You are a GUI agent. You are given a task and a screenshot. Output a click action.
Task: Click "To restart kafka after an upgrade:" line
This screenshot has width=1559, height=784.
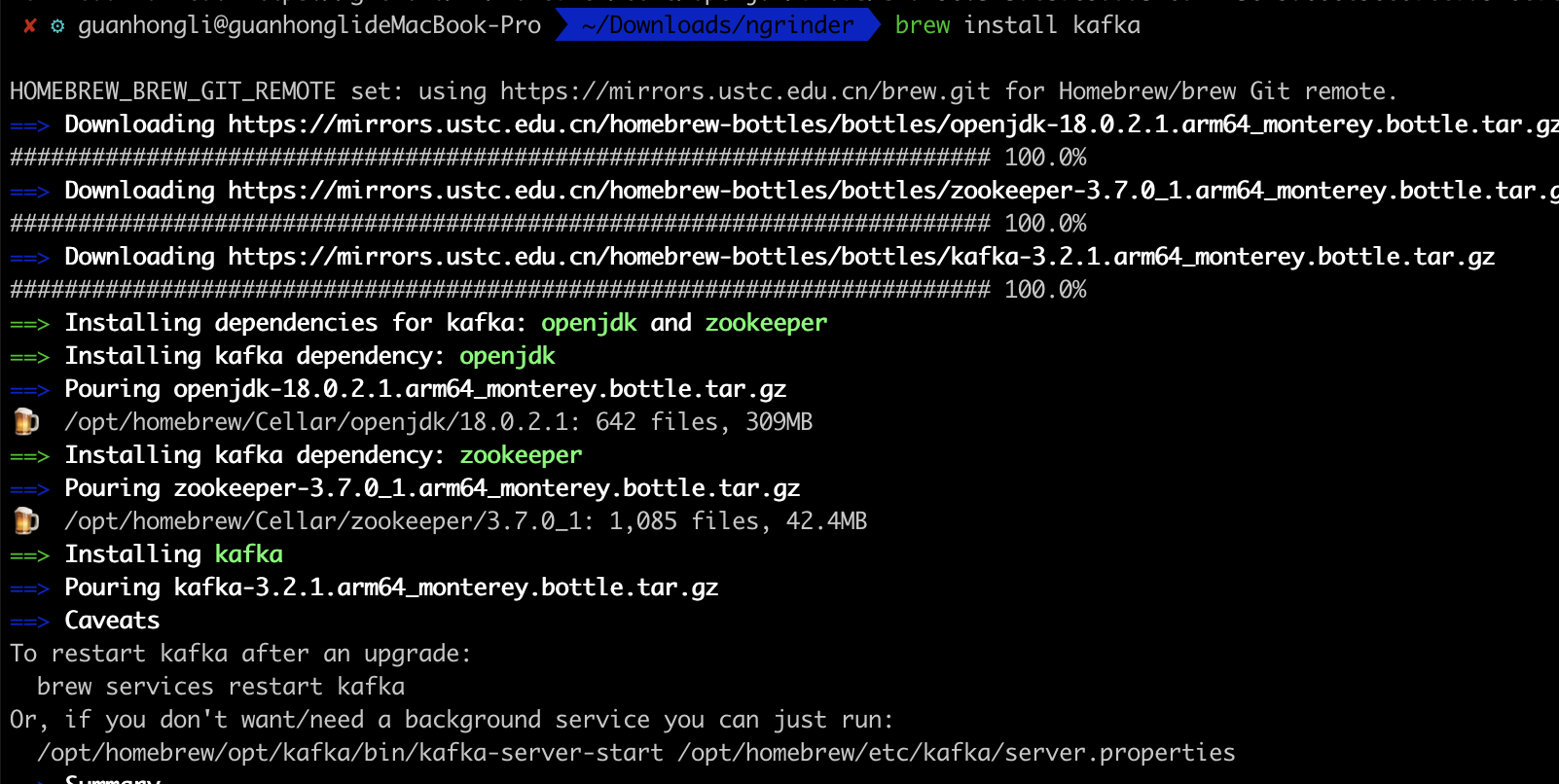240,654
